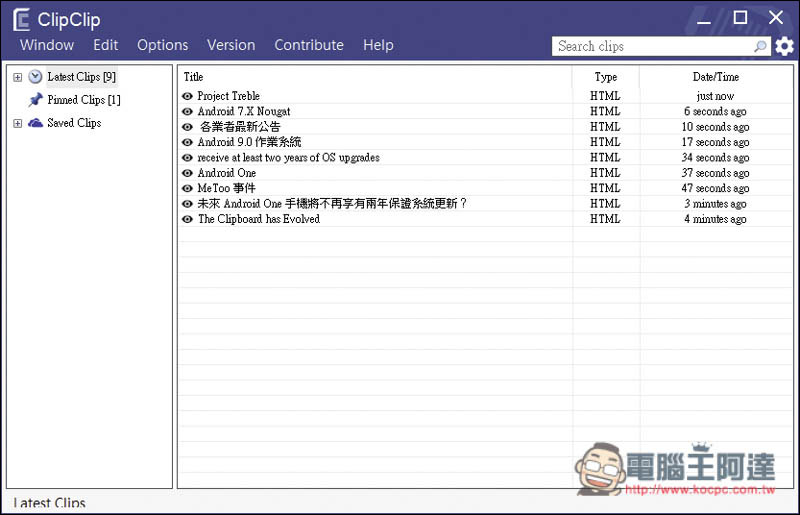Expand the Latest Clips tree node
Screen dimensions: 800x515
(18, 78)
